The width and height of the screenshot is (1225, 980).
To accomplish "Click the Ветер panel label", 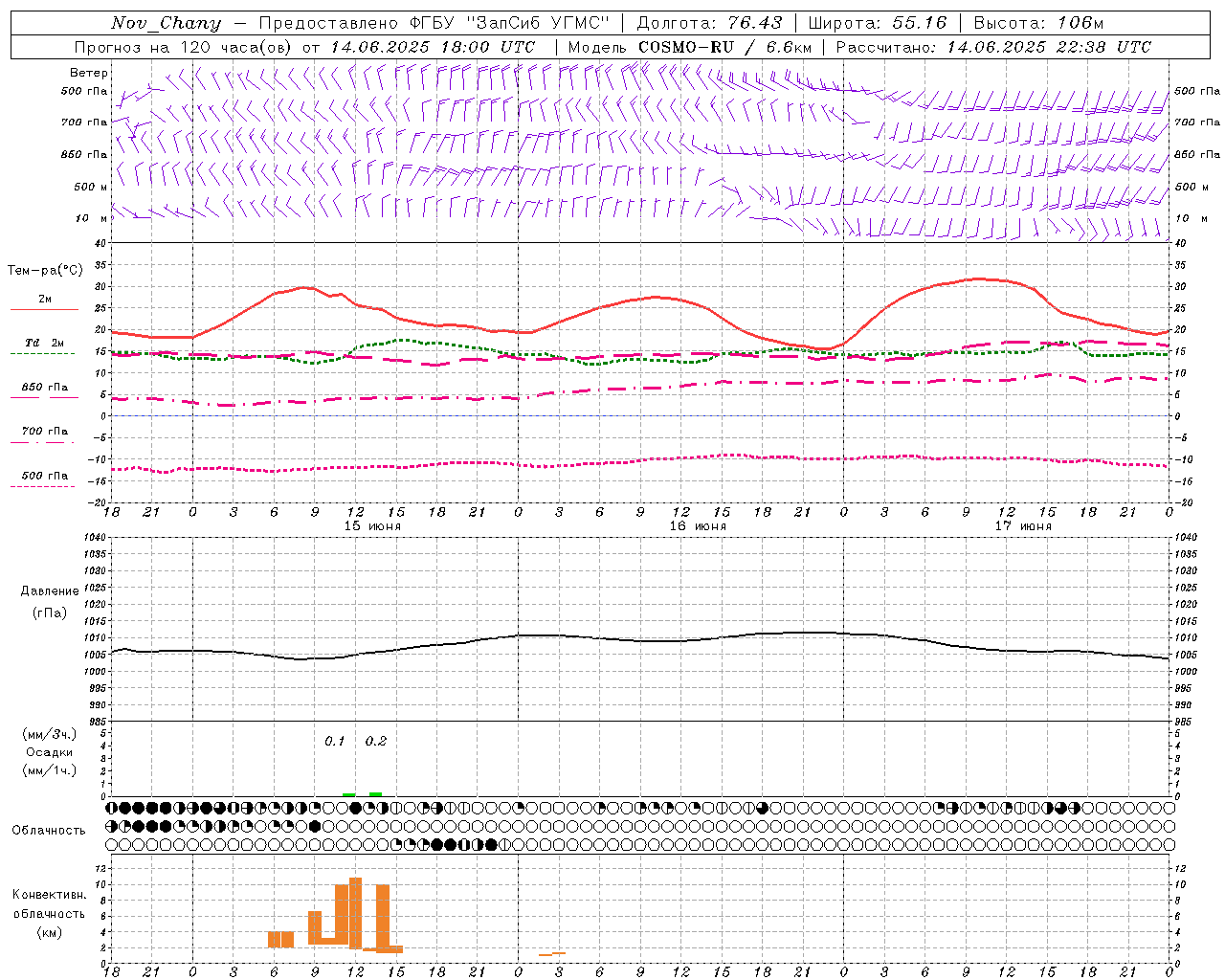I will [89, 73].
